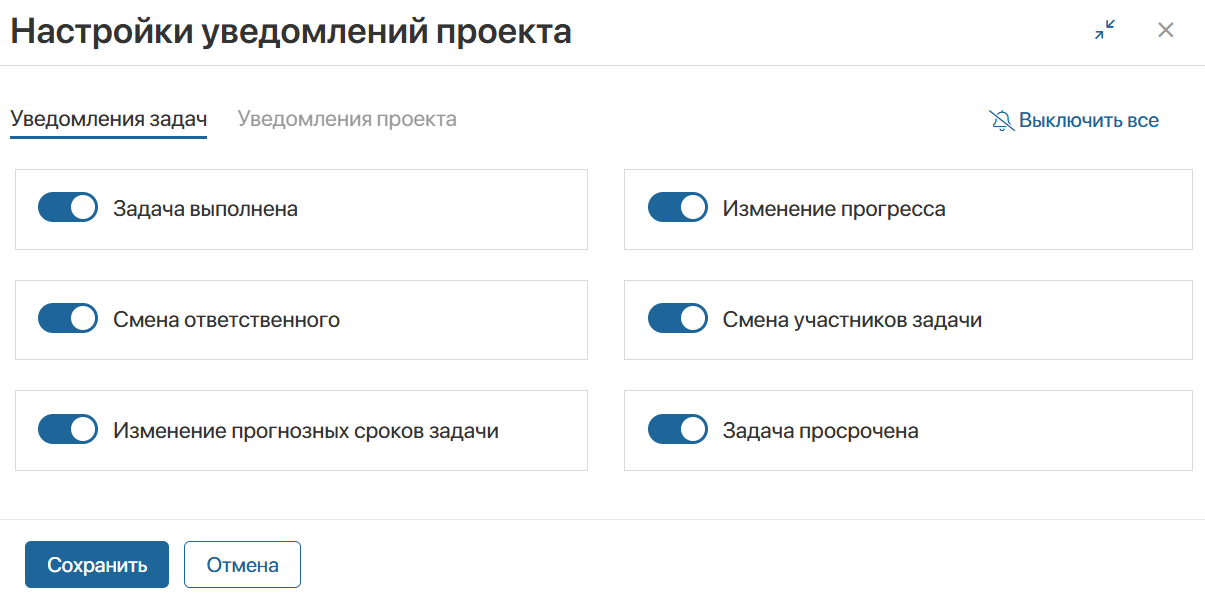Screen dimensions: 1205x604
Task: Click the 'Смена участников задачи' label
Action: tap(852, 320)
